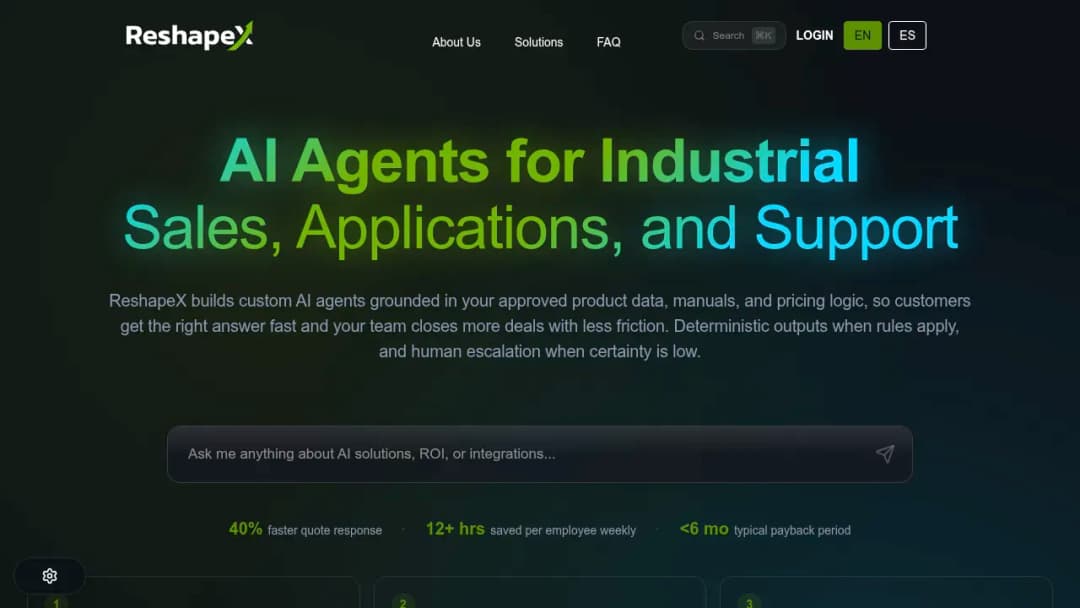The height and width of the screenshot is (608, 1080).
Task: Go to the FAQ page
Action: (608, 42)
